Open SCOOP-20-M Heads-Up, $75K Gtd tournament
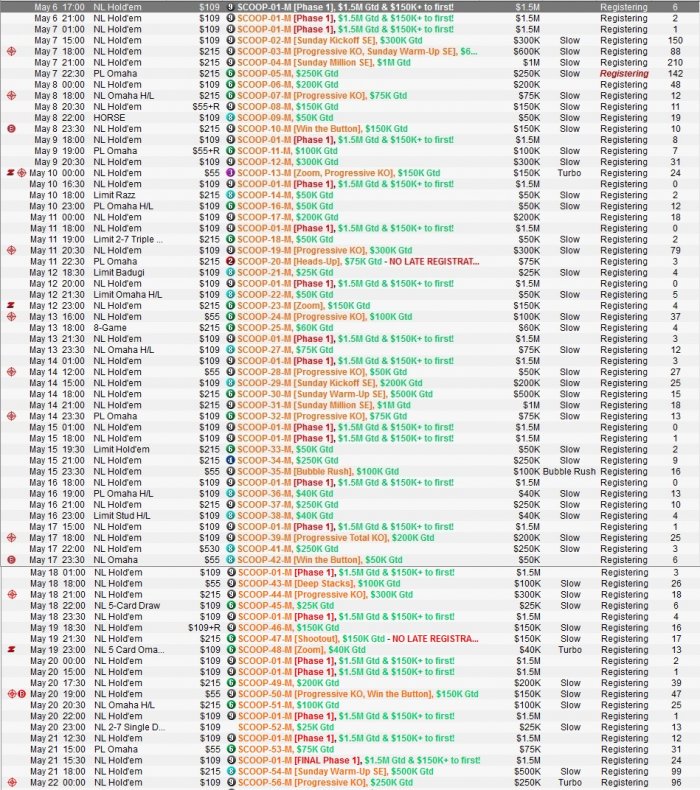Screen dimensions: 700x790 pyautogui.click(x=358, y=261)
